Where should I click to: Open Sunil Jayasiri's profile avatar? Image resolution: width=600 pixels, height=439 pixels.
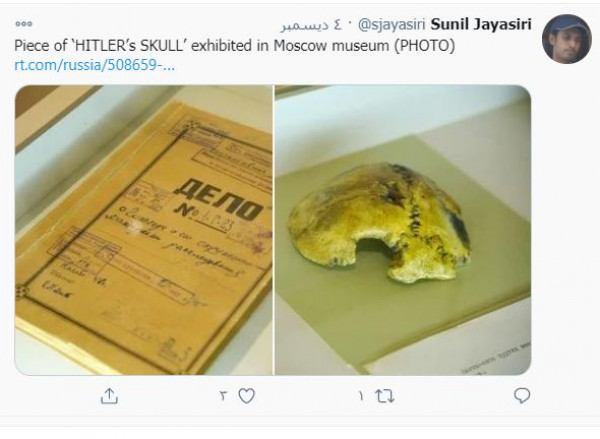pyautogui.click(x=567, y=39)
